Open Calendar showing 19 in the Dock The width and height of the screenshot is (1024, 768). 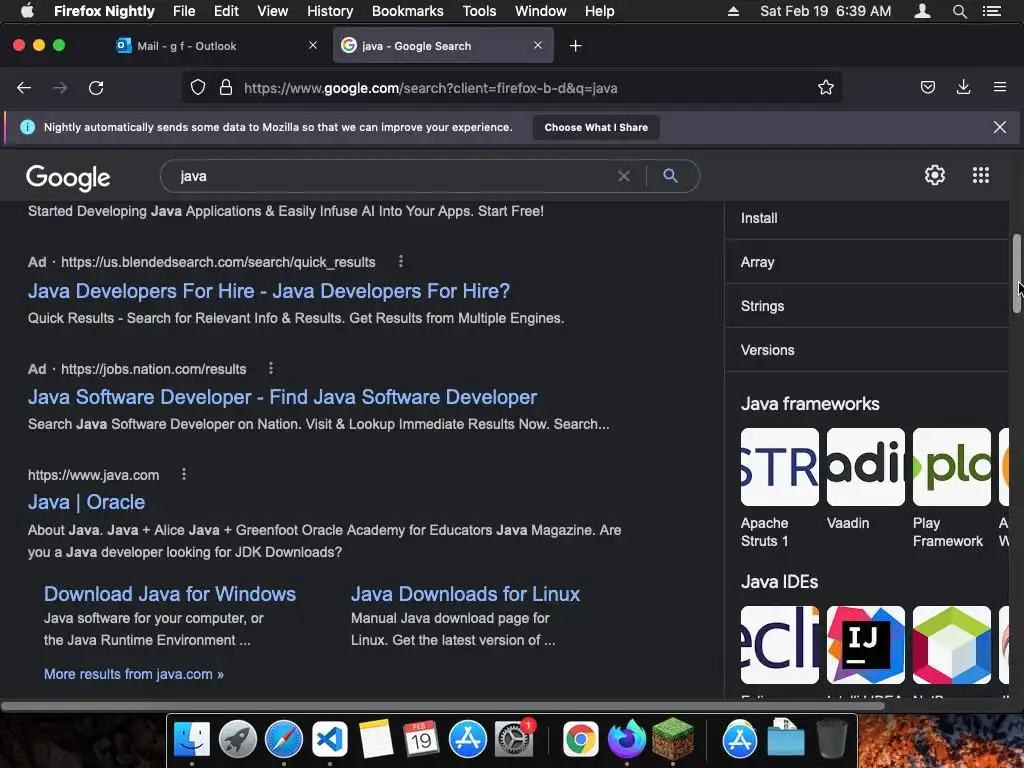421,739
